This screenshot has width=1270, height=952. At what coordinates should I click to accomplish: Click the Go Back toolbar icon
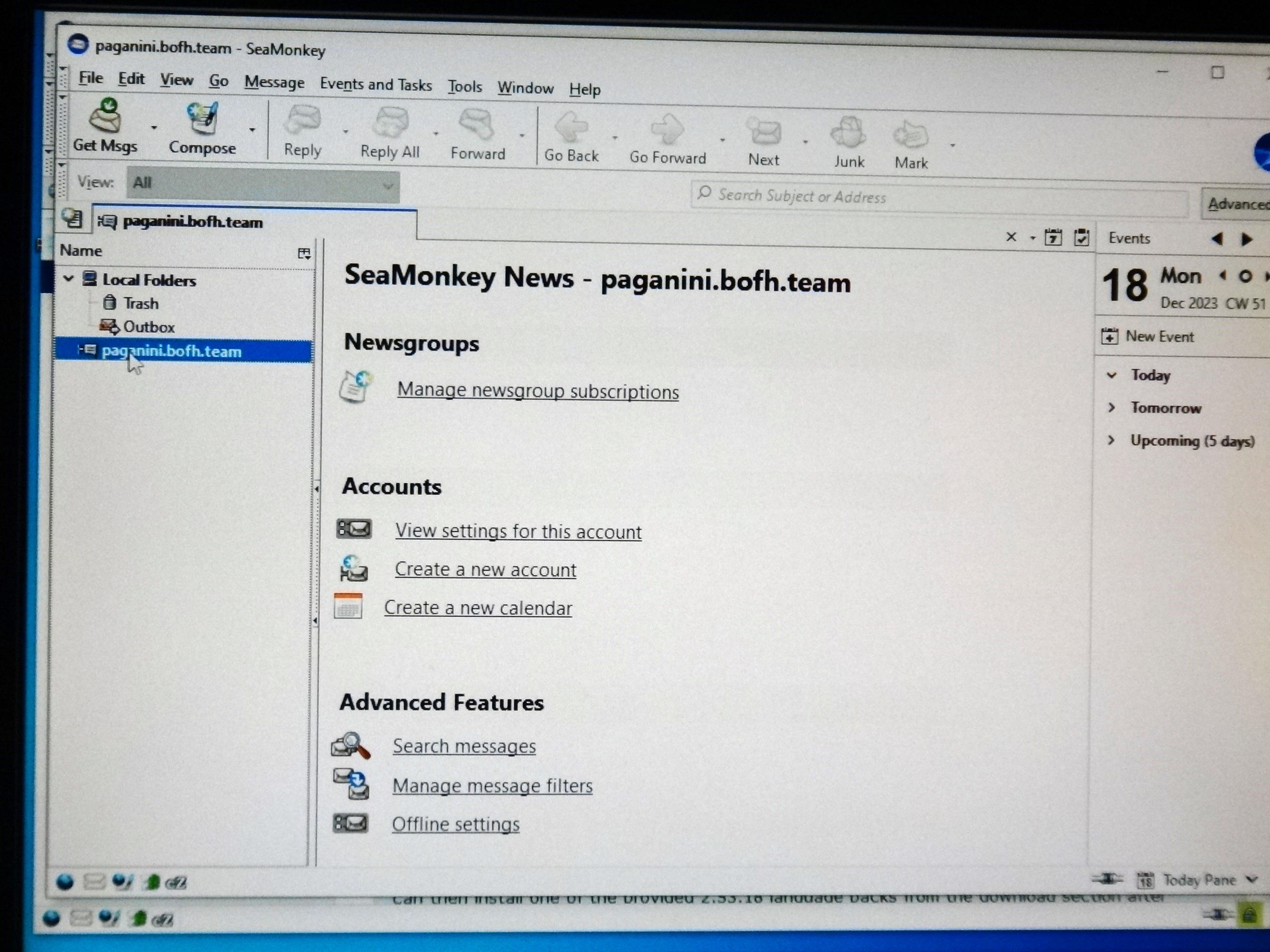pyautogui.click(x=571, y=138)
